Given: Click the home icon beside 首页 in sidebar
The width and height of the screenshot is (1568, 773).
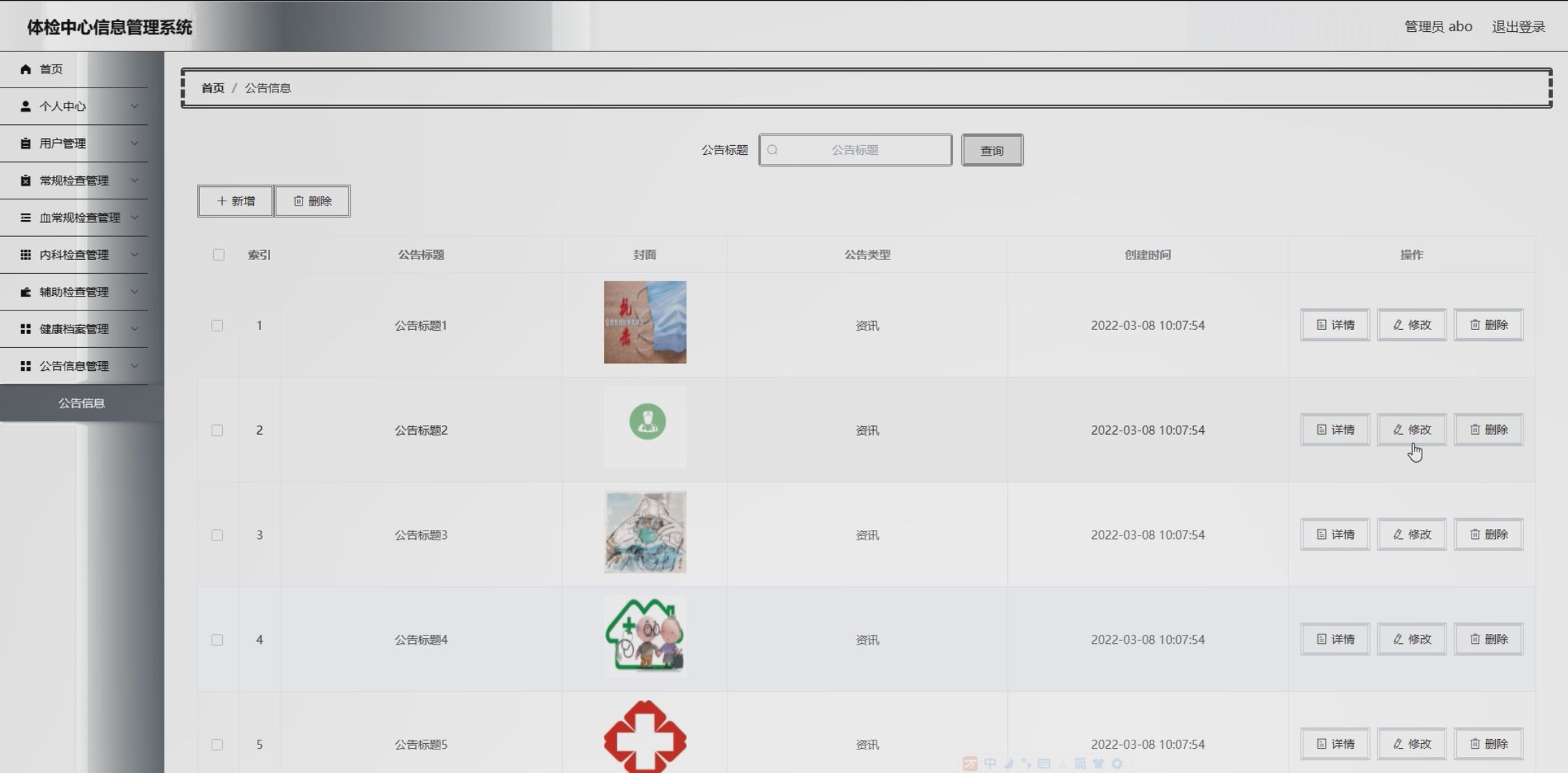Looking at the screenshot, I should coord(26,69).
